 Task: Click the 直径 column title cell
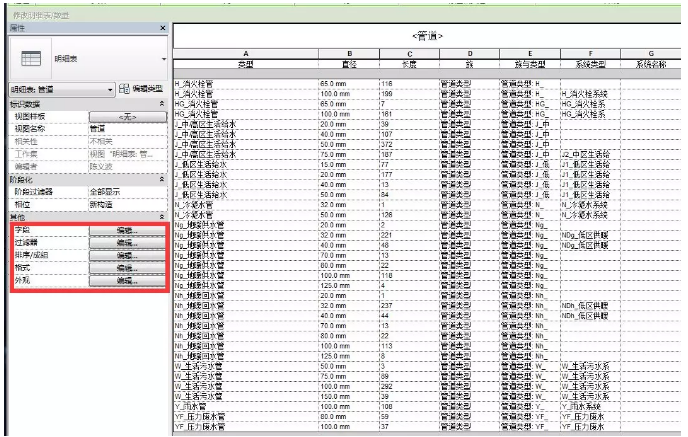point(349,64)
